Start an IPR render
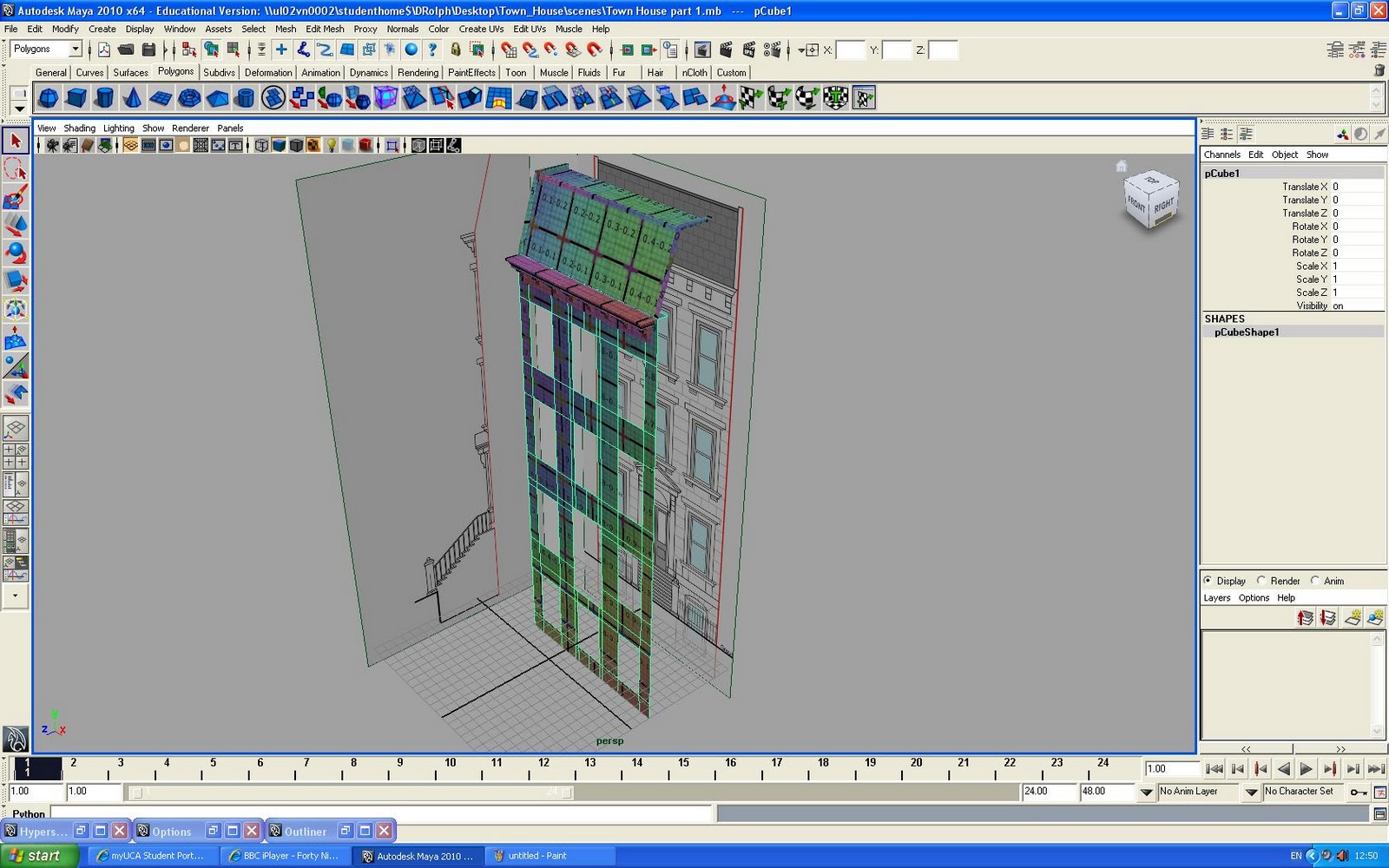Viewport: 1389px width, 868px height. click(x=750, y=50)
